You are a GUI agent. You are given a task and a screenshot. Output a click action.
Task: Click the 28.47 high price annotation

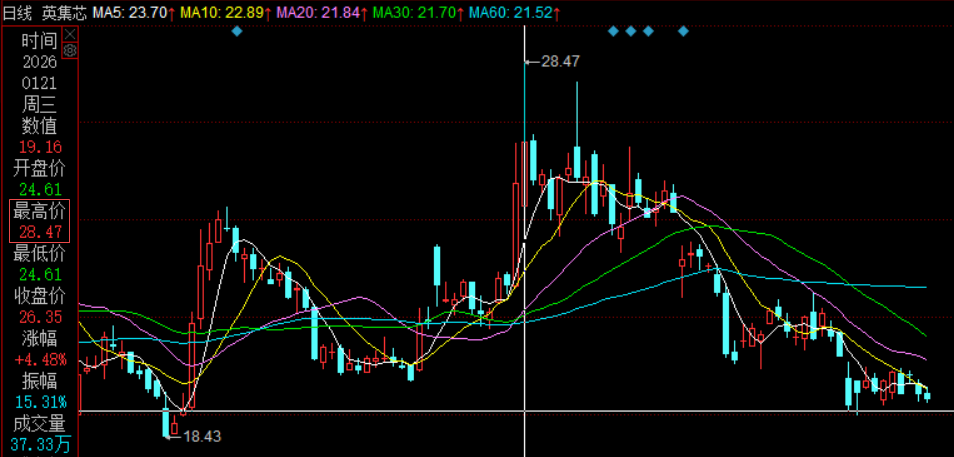click(559, 61)
